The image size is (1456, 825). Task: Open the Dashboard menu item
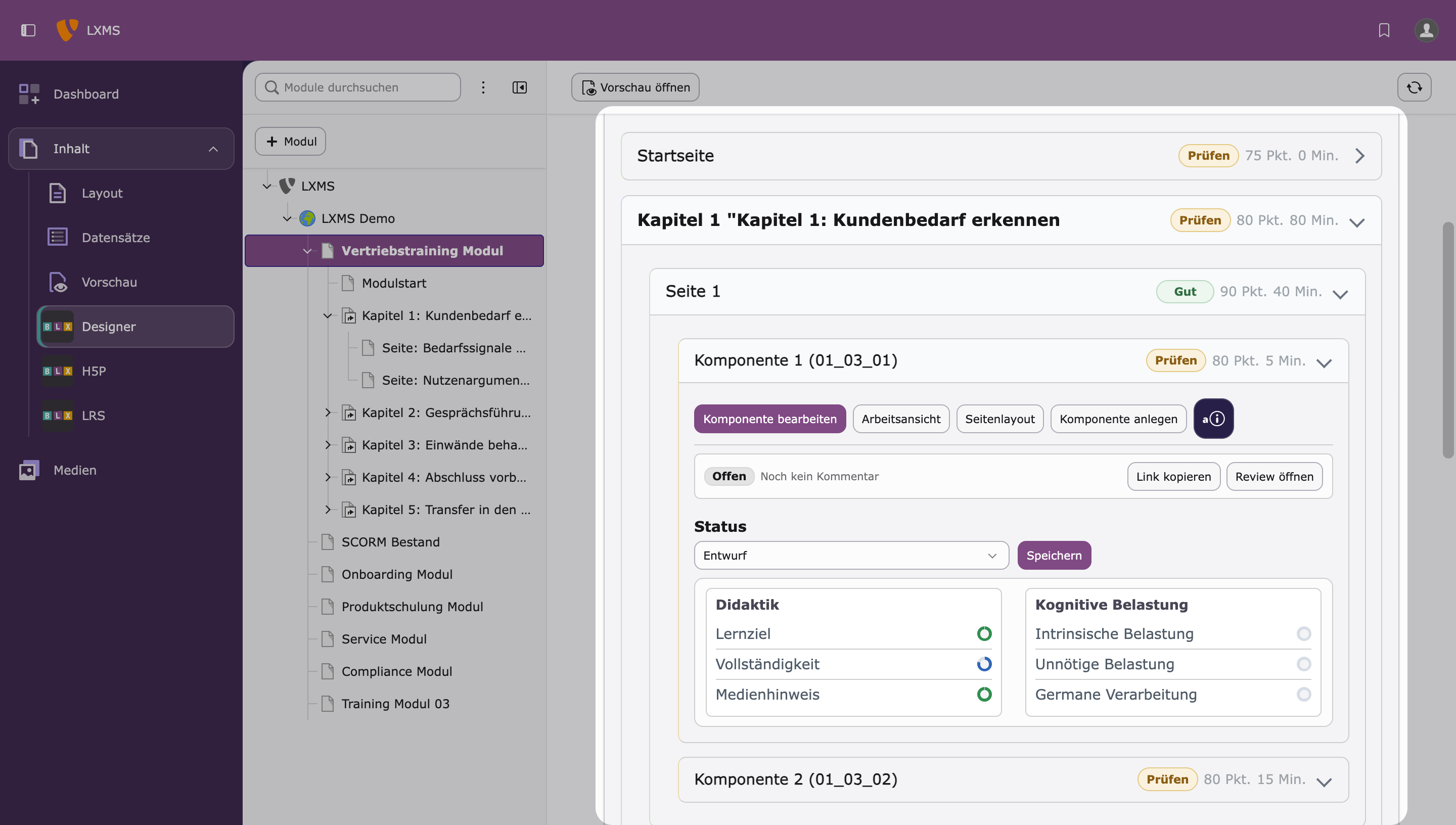coord(121,94)
